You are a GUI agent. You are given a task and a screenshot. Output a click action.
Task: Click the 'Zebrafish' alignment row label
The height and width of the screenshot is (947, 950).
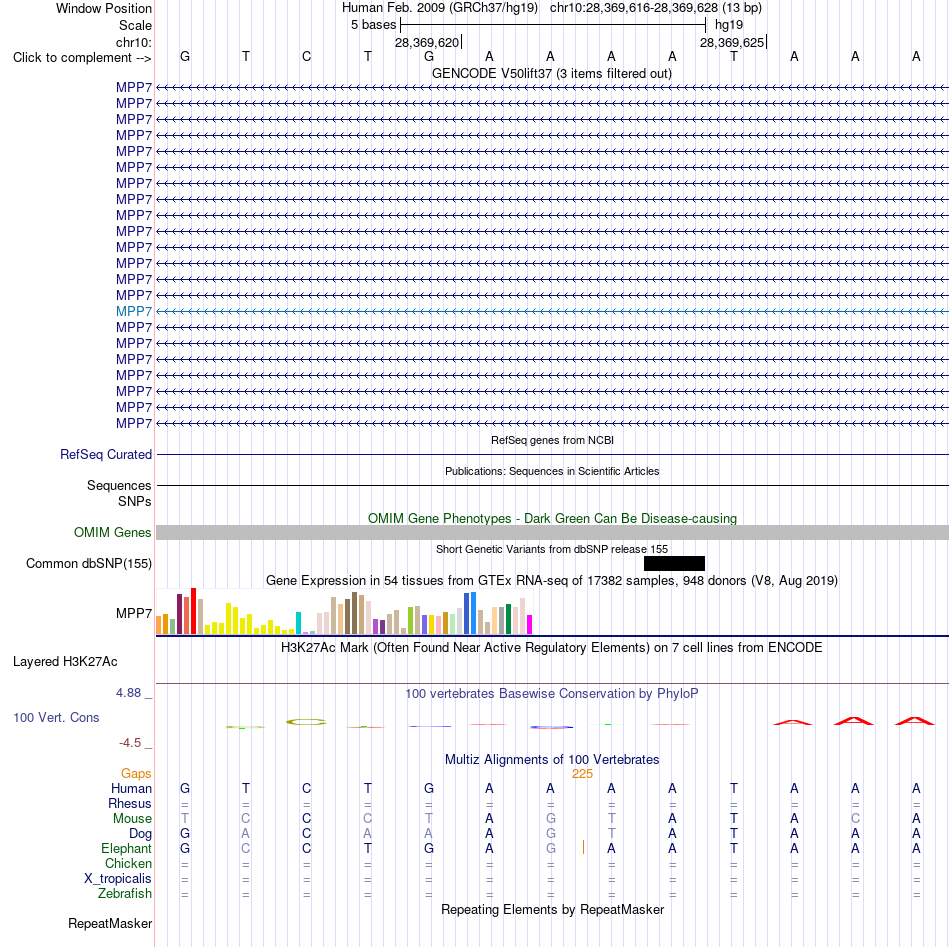coord(125,894)
